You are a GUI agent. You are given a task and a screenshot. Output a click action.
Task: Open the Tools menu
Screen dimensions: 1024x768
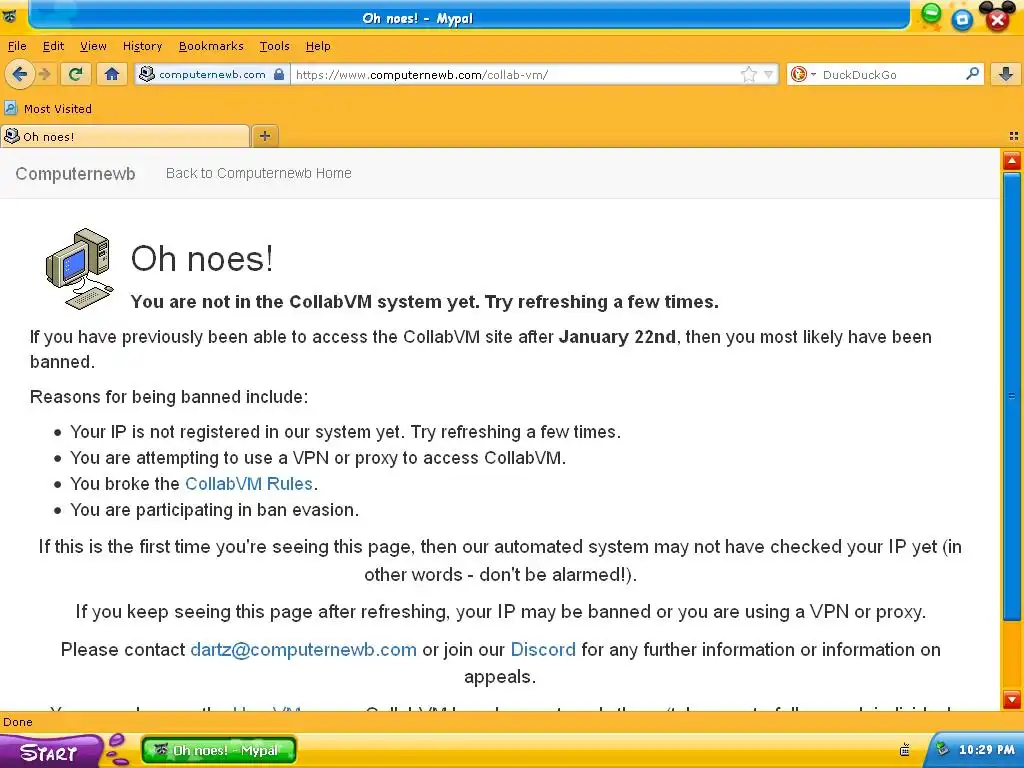tap(274, 46)
